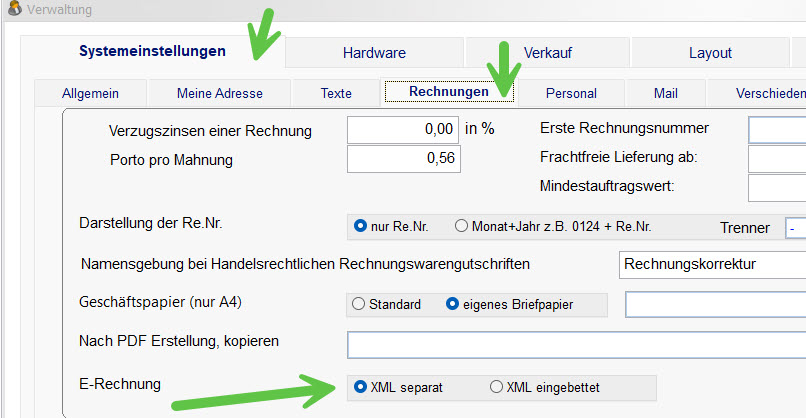Select Standard Geschäftspapier radio button
The width and height of the screenshot is (806, 418).
tap(386, 304)
